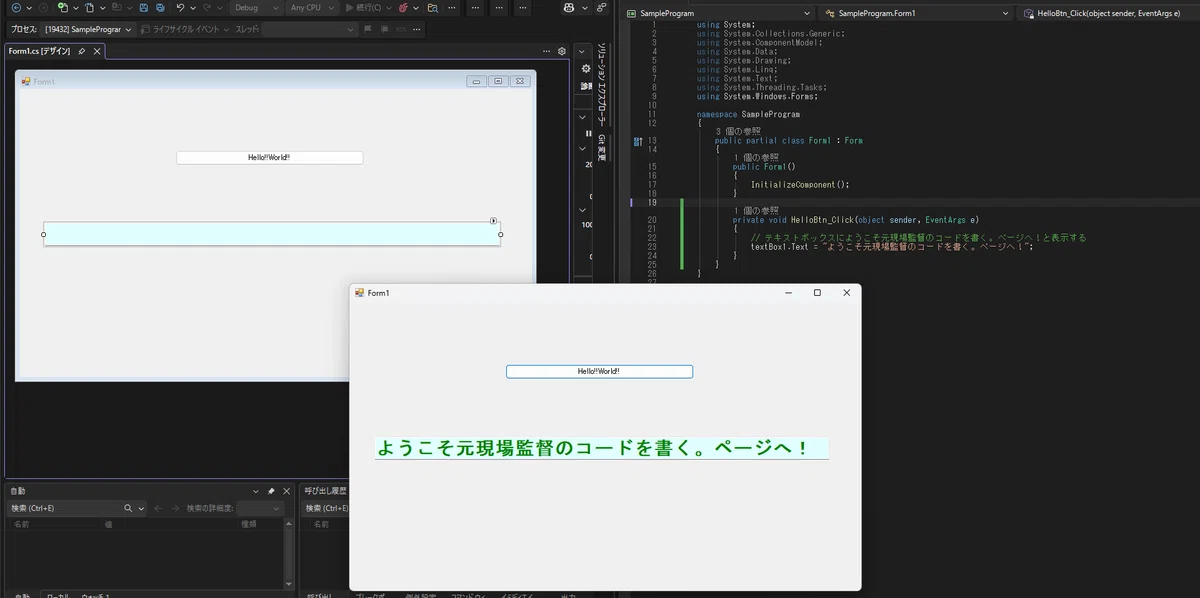The image size is (1200, 598).
Task: Select the cyan textbox in the designer
Action: [272, 234]
